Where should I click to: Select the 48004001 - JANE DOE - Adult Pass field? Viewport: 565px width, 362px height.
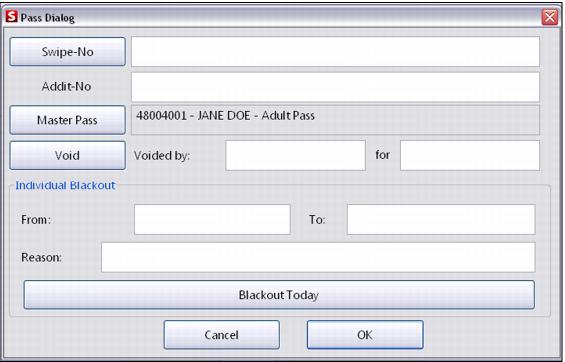tap(335, 120)
